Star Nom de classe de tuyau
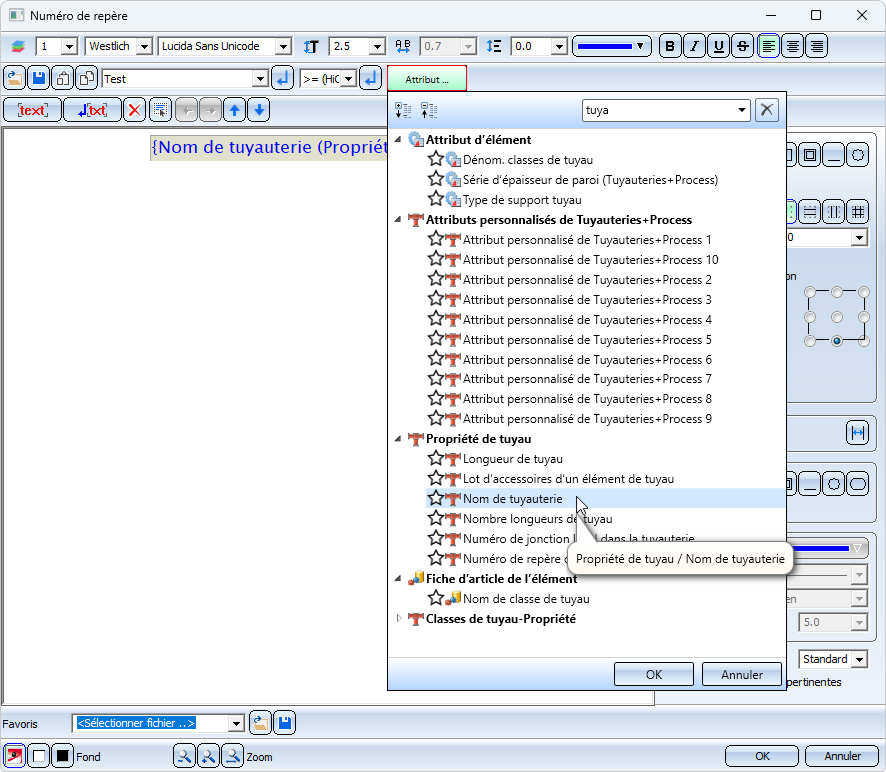Viewport: 886px width, 772px height. [436, 598]
